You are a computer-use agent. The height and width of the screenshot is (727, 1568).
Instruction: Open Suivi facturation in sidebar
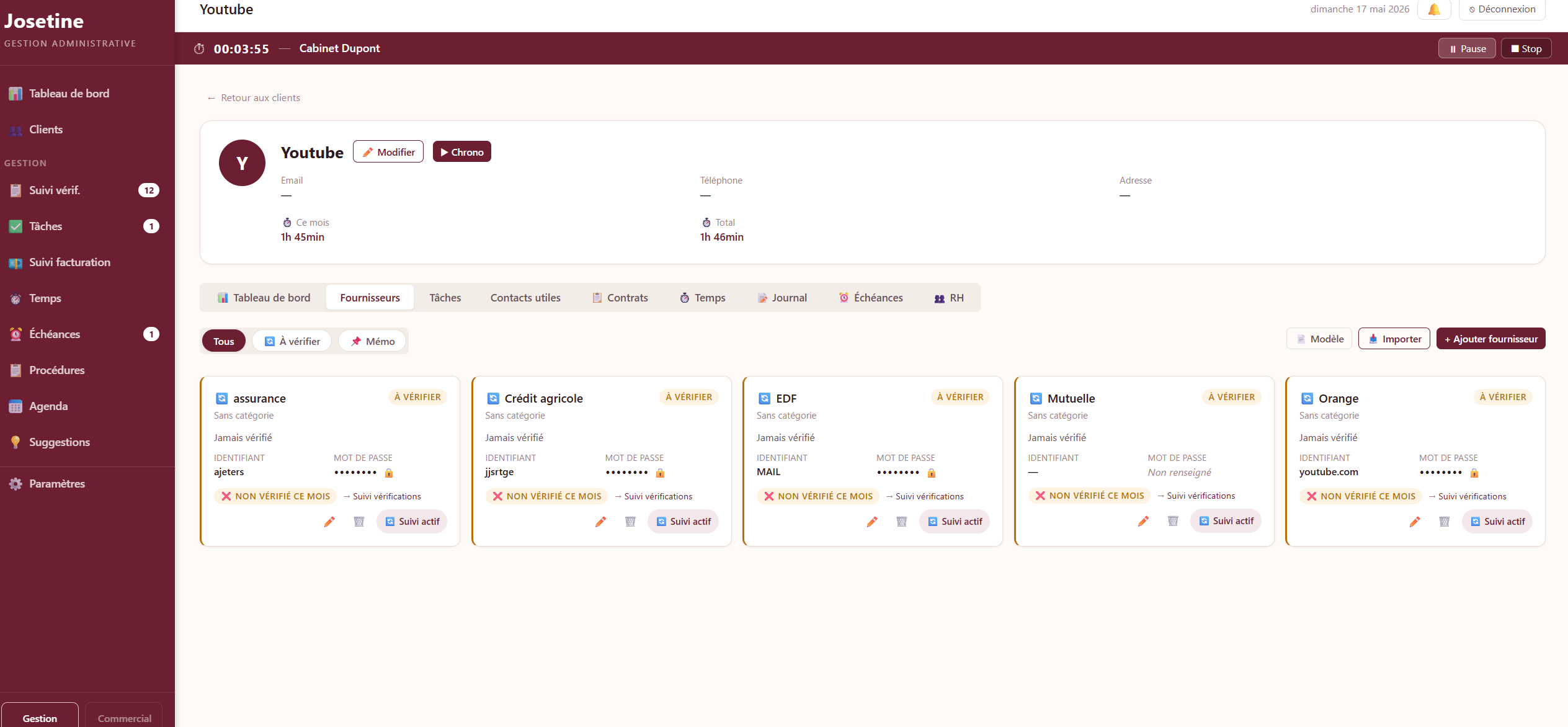point(87,262)
